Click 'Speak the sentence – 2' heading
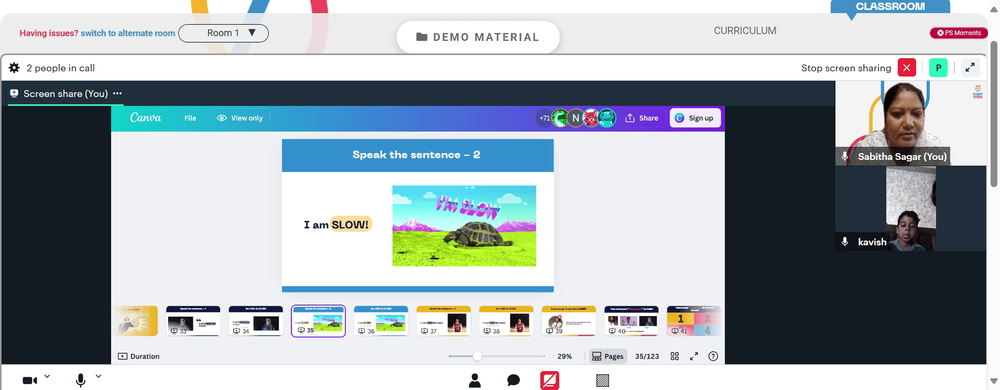Viewport: 1000px width, 390px height. 416,154
